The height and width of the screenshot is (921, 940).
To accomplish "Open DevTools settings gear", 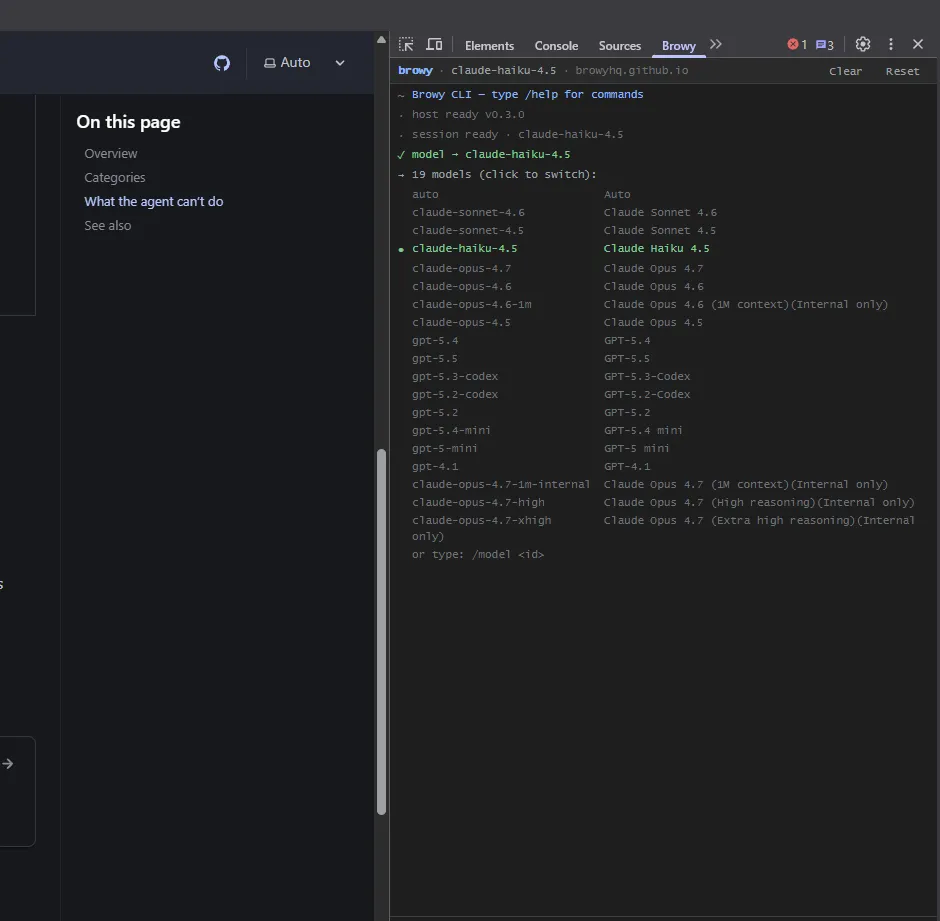I will (863, 44).
